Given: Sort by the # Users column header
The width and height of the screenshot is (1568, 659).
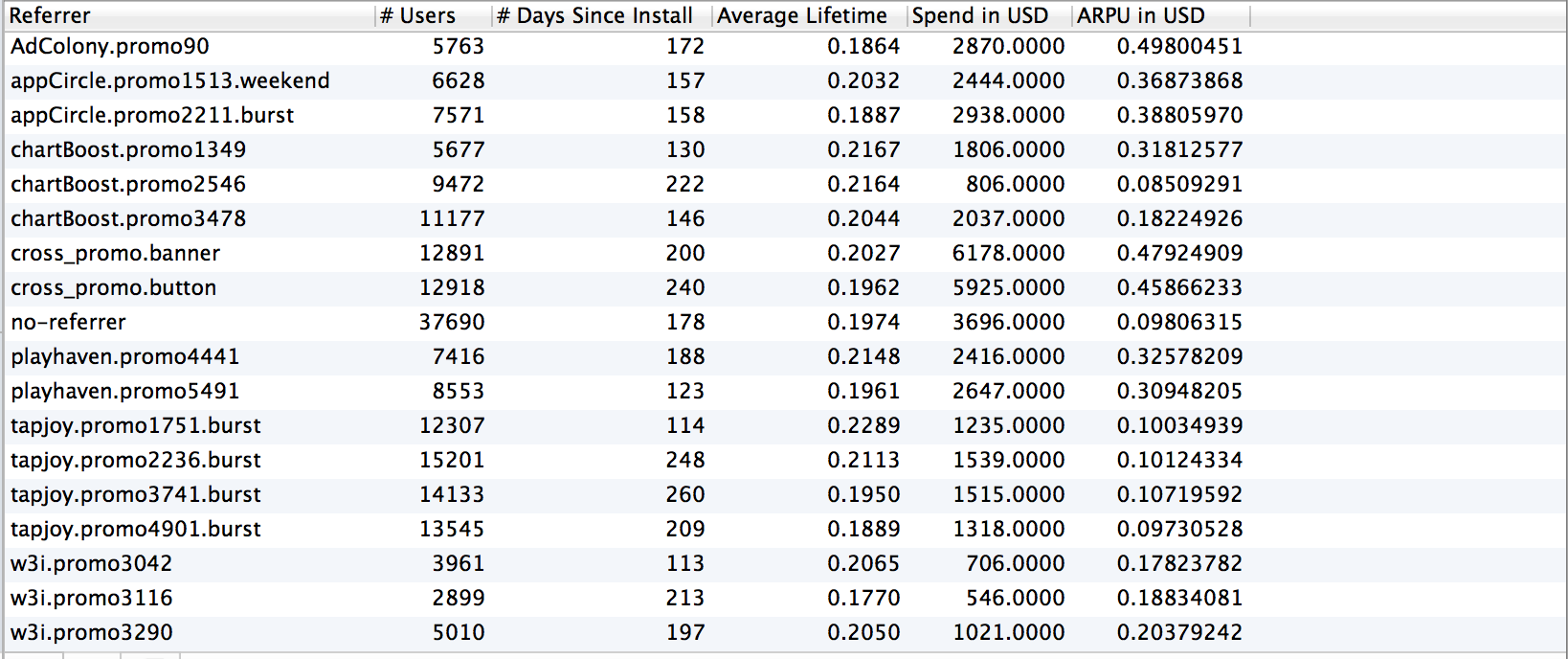Looking at the screenshot, I should [434, 15].
